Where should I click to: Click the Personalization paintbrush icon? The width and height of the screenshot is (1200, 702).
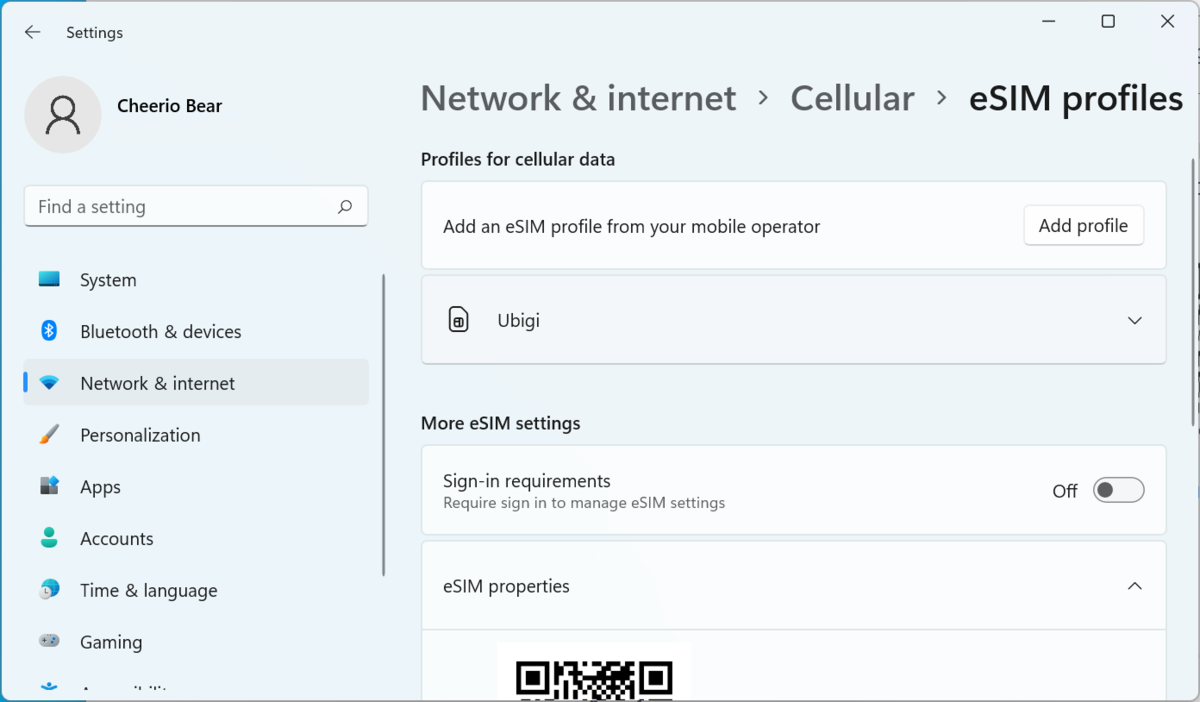49,435
